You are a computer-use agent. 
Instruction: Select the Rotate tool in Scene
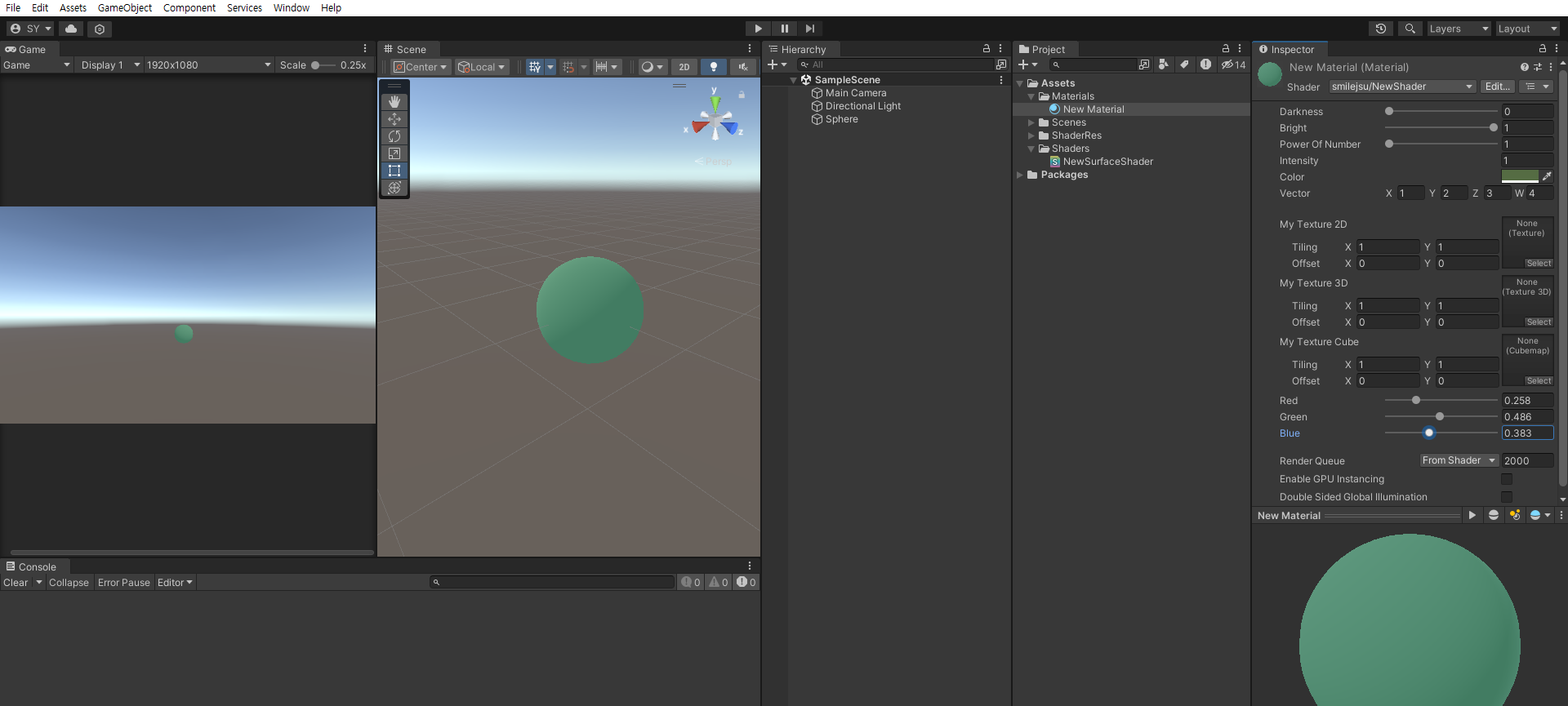coord(394,136)
